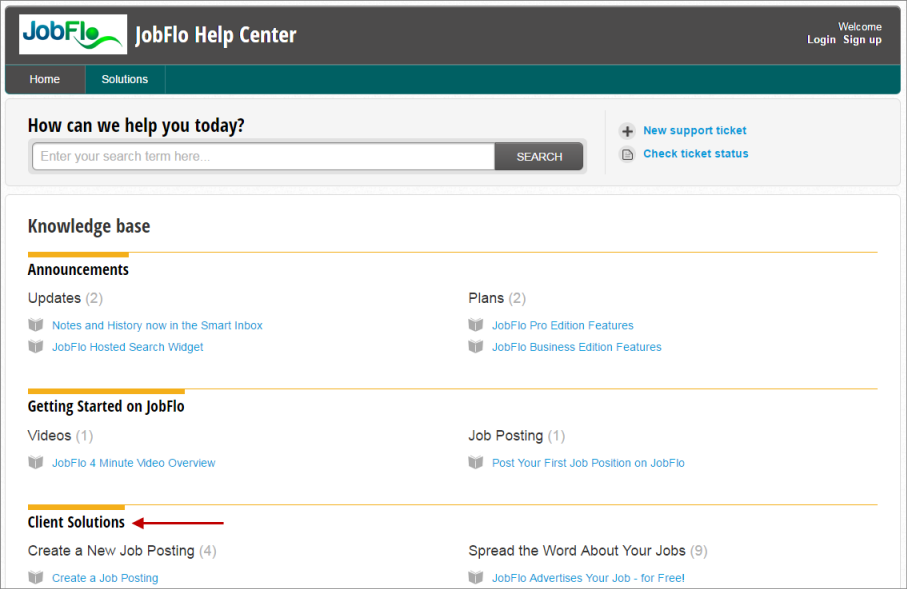This screenshot has height=589, width=907.
Task: Click book icon next to Notes and History article
Action: (36, 325)
